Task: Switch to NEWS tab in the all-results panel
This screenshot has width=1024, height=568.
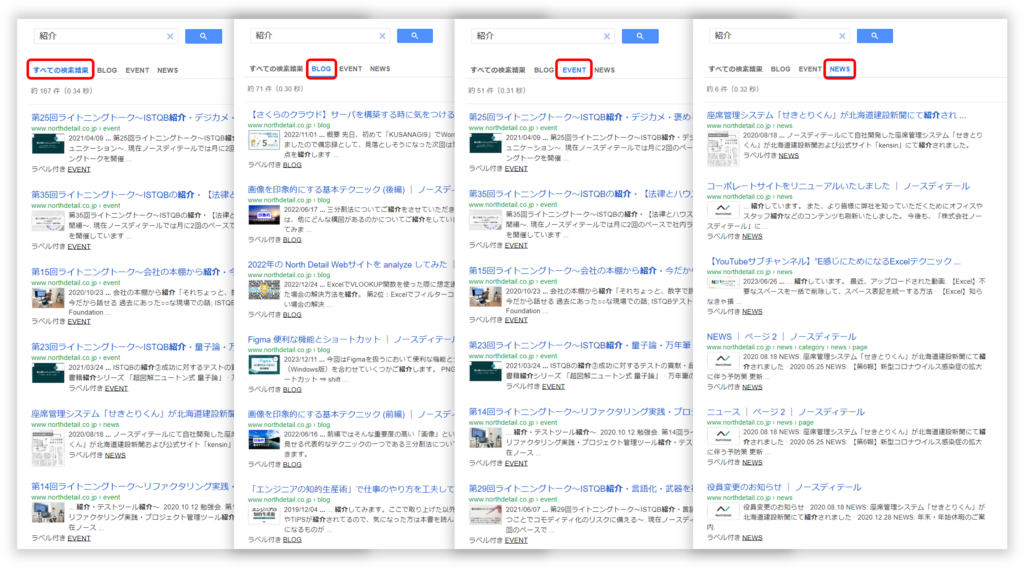Action: [x=167, y=71]
